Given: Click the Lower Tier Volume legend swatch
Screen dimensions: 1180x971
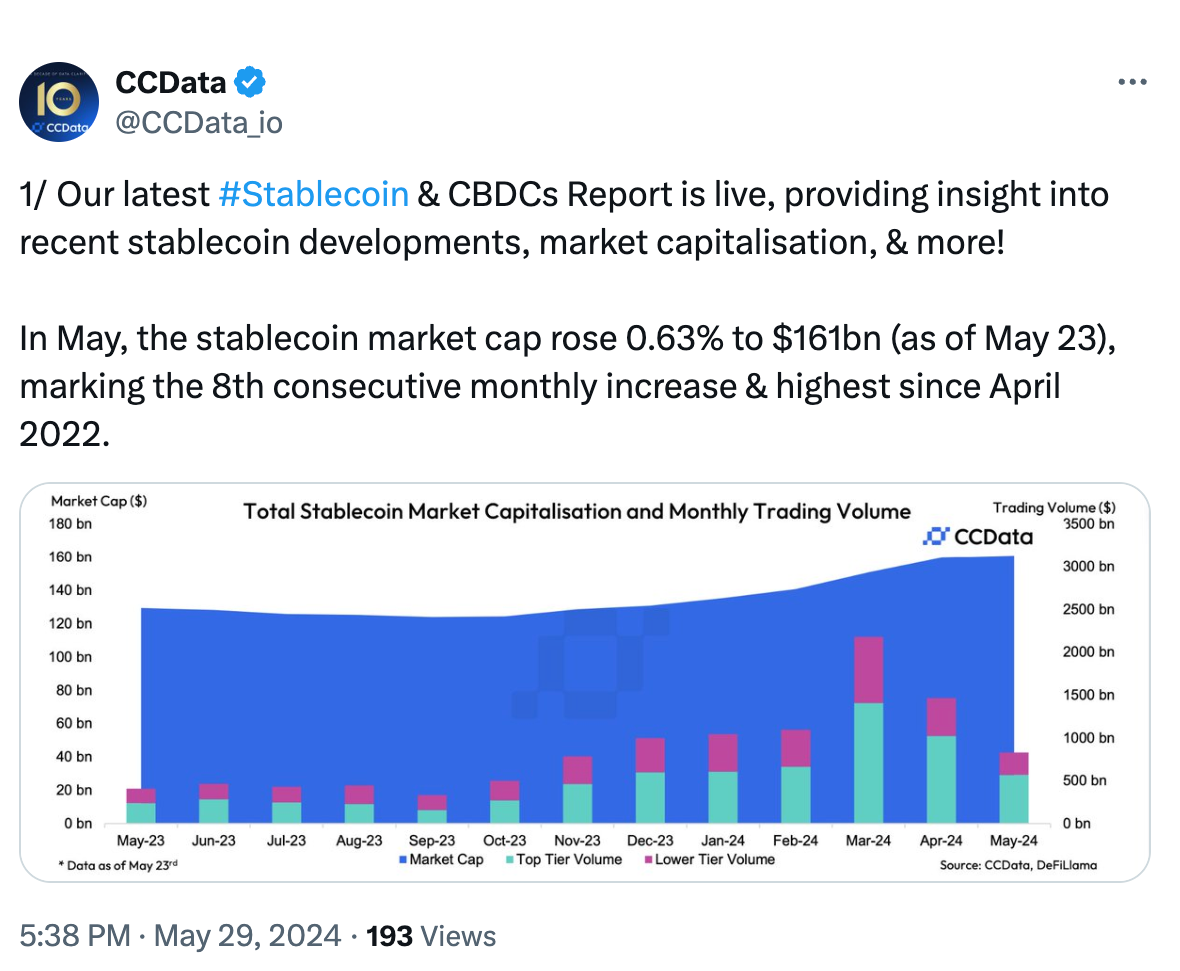Looking at the screenshot, I should pyautogui.click(x=647, y=860).
